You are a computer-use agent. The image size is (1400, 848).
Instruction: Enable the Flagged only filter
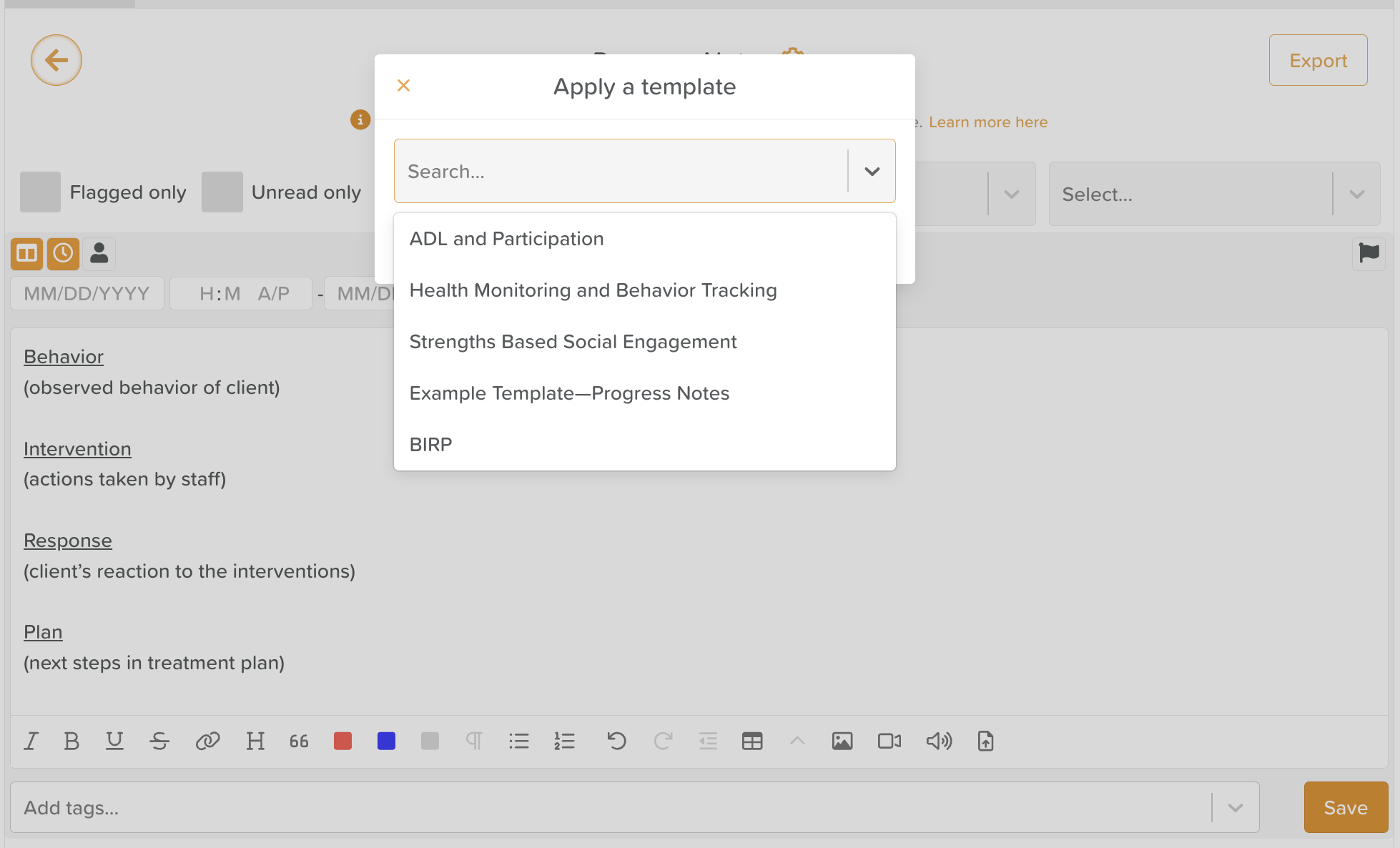40,192
